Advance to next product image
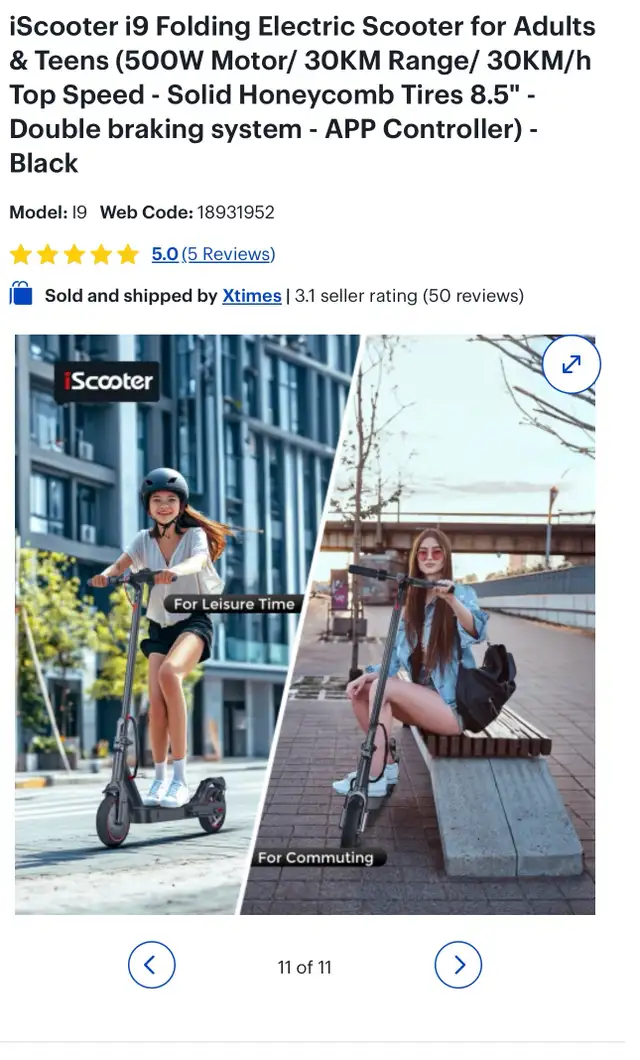Viewport: 640px width, 1060px height. pos(458,965)
